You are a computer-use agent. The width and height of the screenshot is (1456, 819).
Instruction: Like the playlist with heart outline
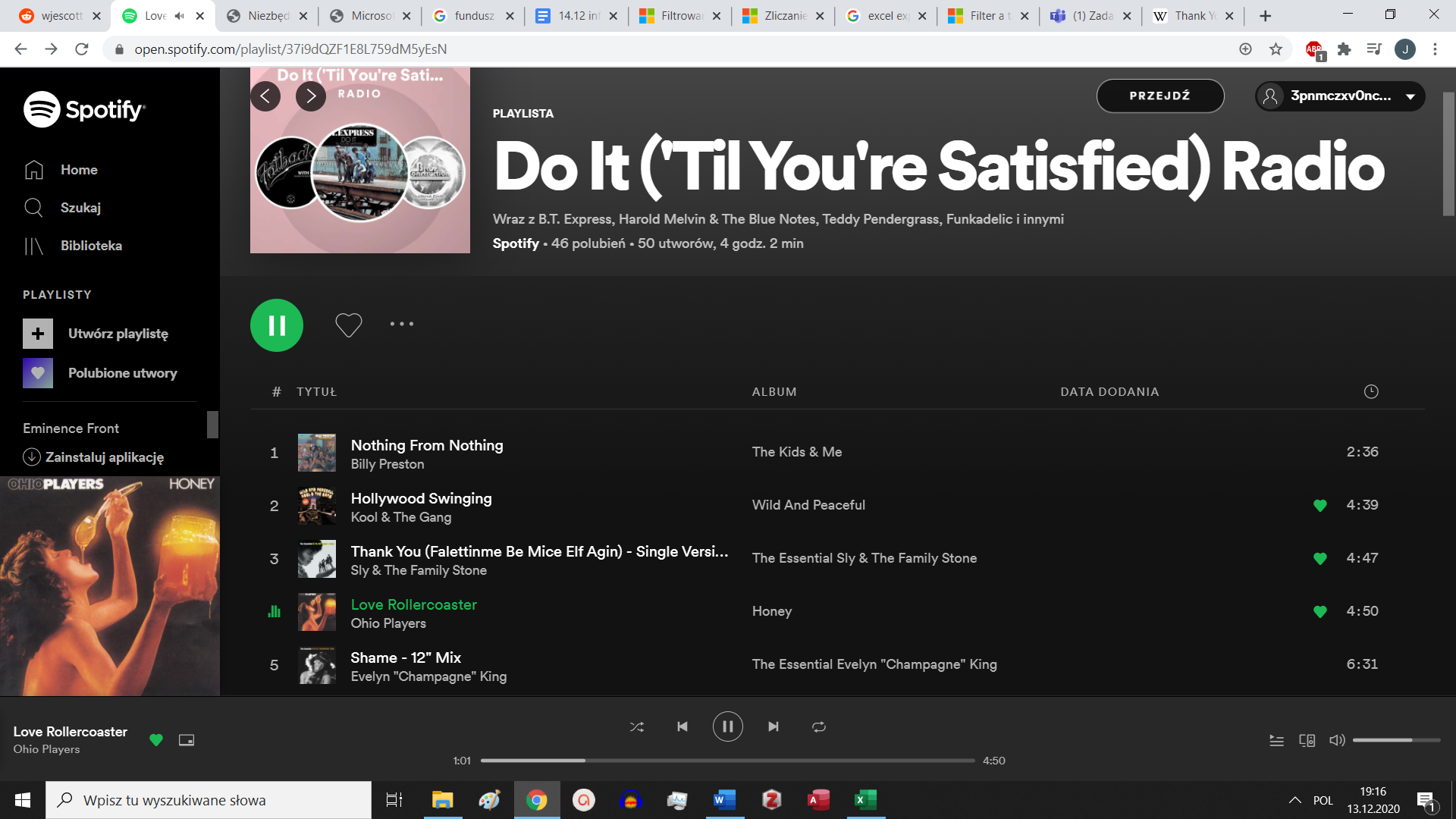349,325
